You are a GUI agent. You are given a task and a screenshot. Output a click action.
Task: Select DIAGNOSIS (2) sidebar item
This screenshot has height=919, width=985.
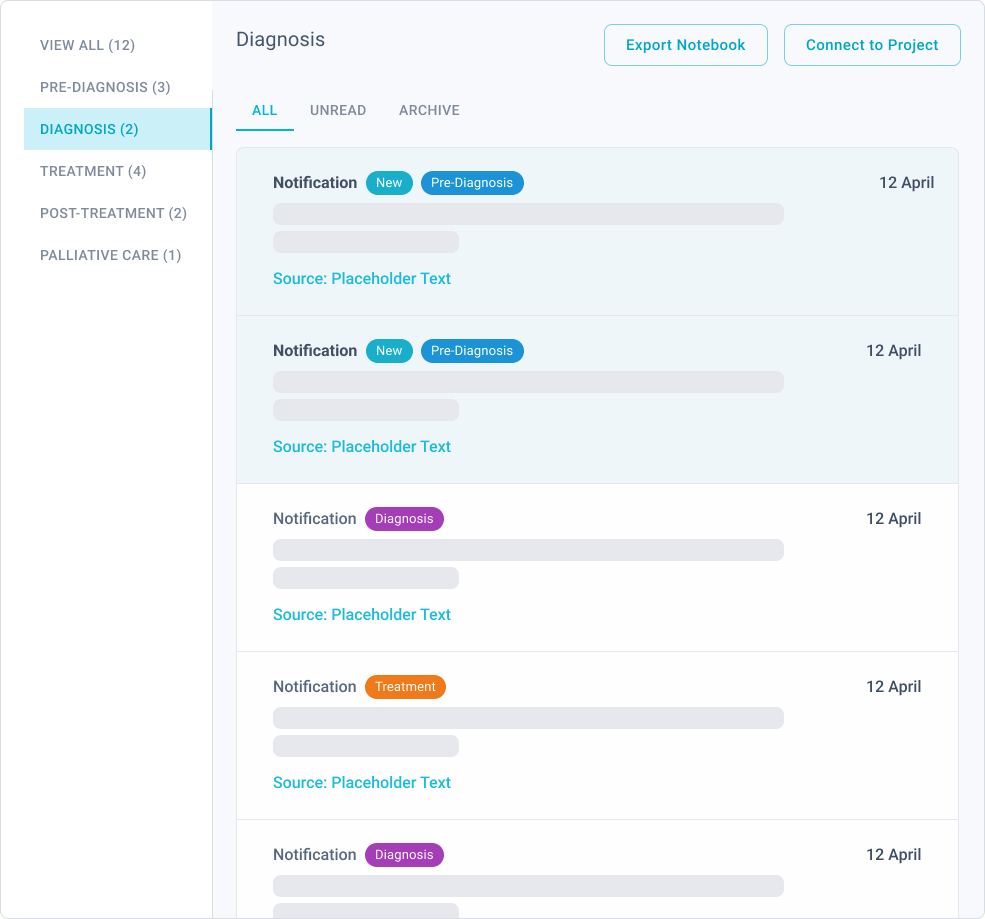click(117, 129)
